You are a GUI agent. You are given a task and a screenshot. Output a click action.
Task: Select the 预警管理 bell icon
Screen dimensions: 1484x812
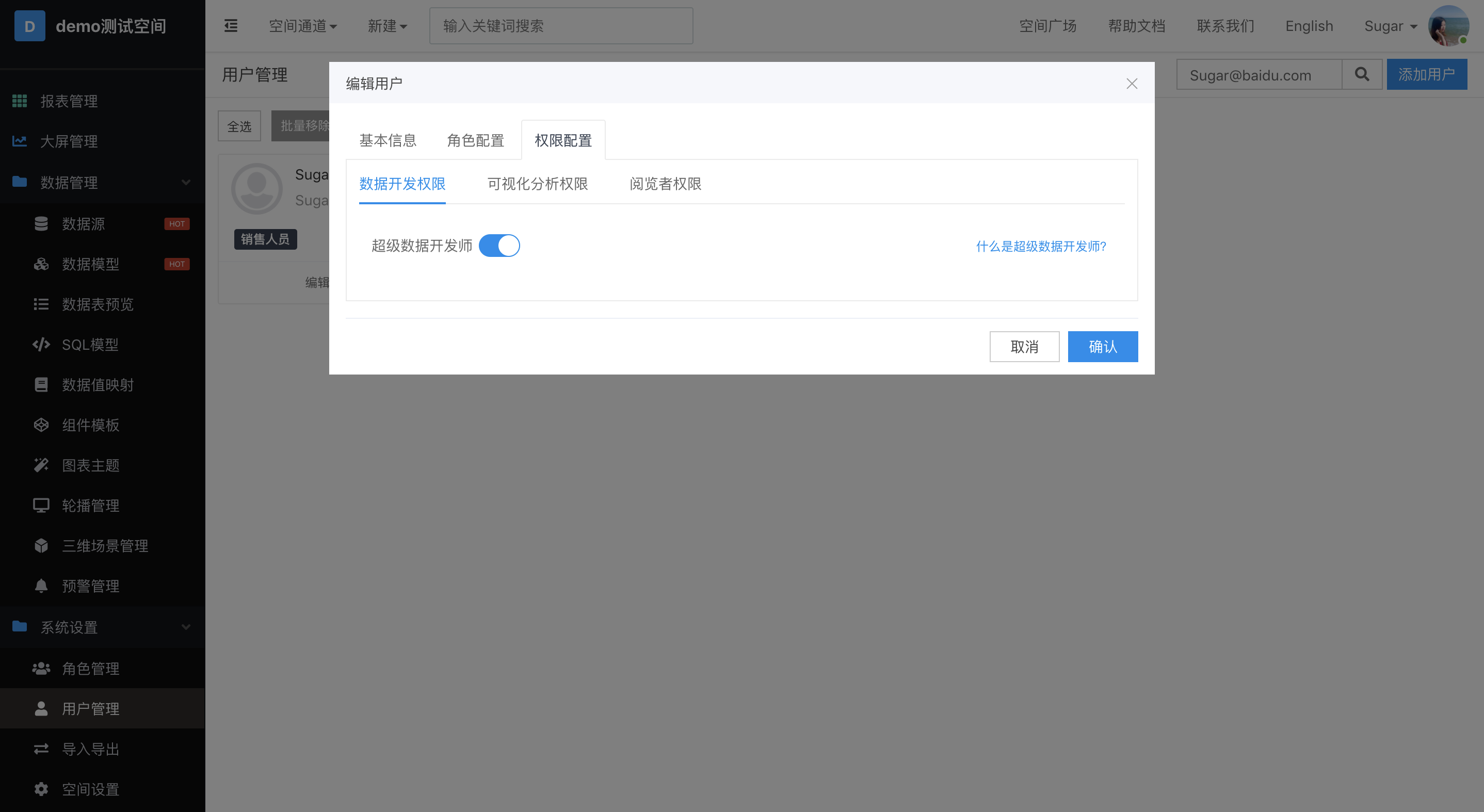point(41,586)
